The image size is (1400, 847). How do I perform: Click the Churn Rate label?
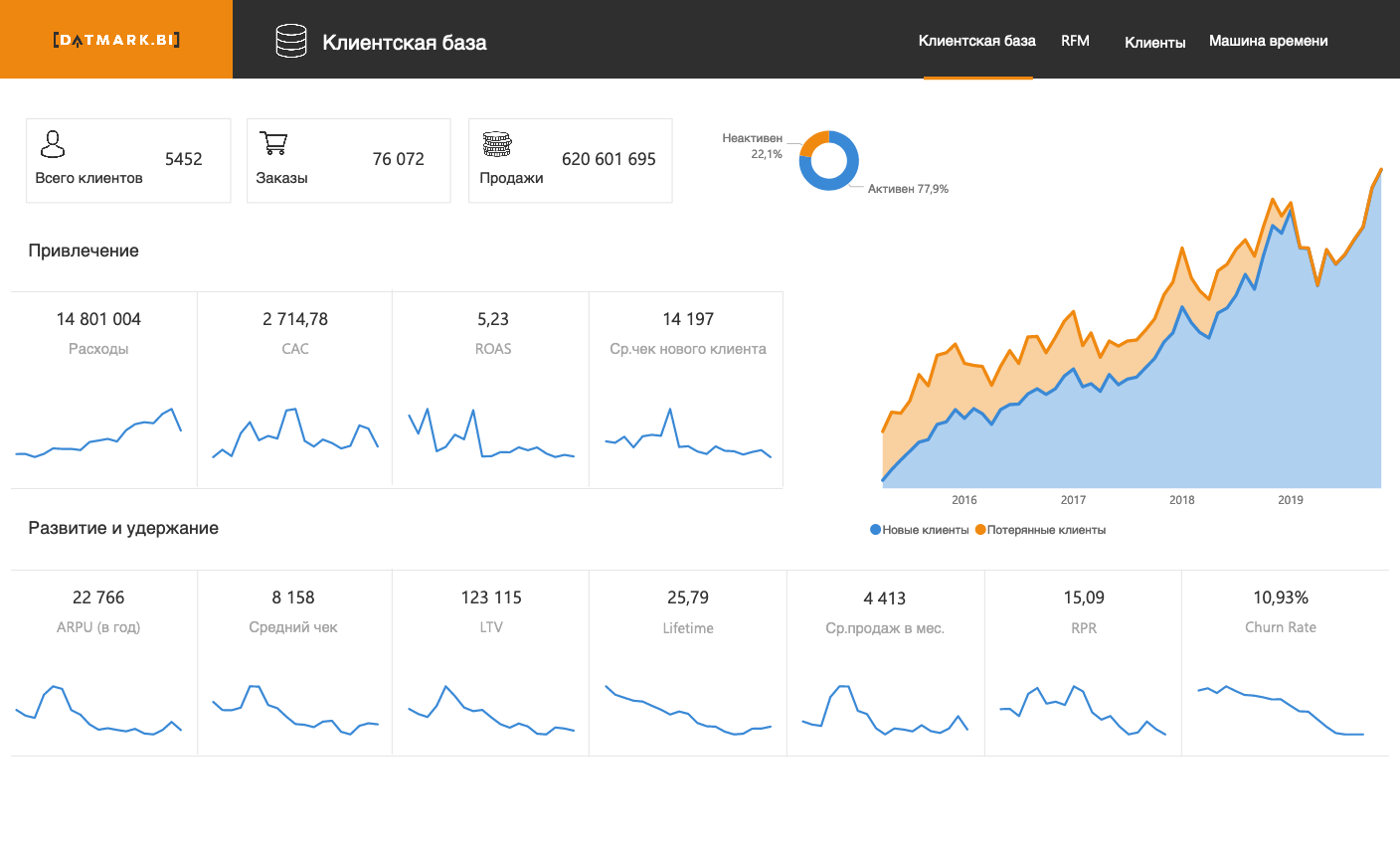click(x=1281, y=627)
